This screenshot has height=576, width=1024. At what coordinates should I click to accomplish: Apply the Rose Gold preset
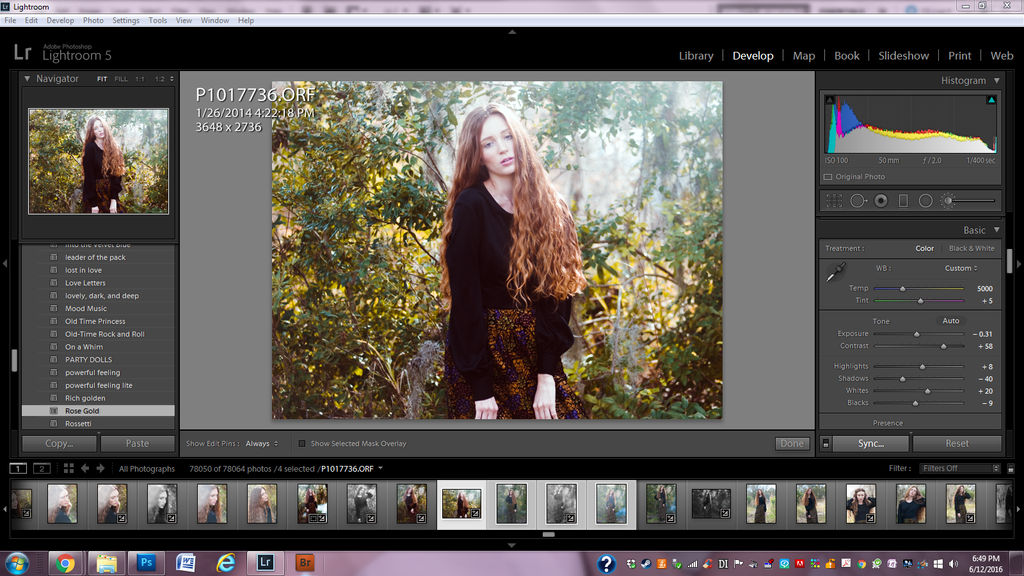click(x=98, y=411)
